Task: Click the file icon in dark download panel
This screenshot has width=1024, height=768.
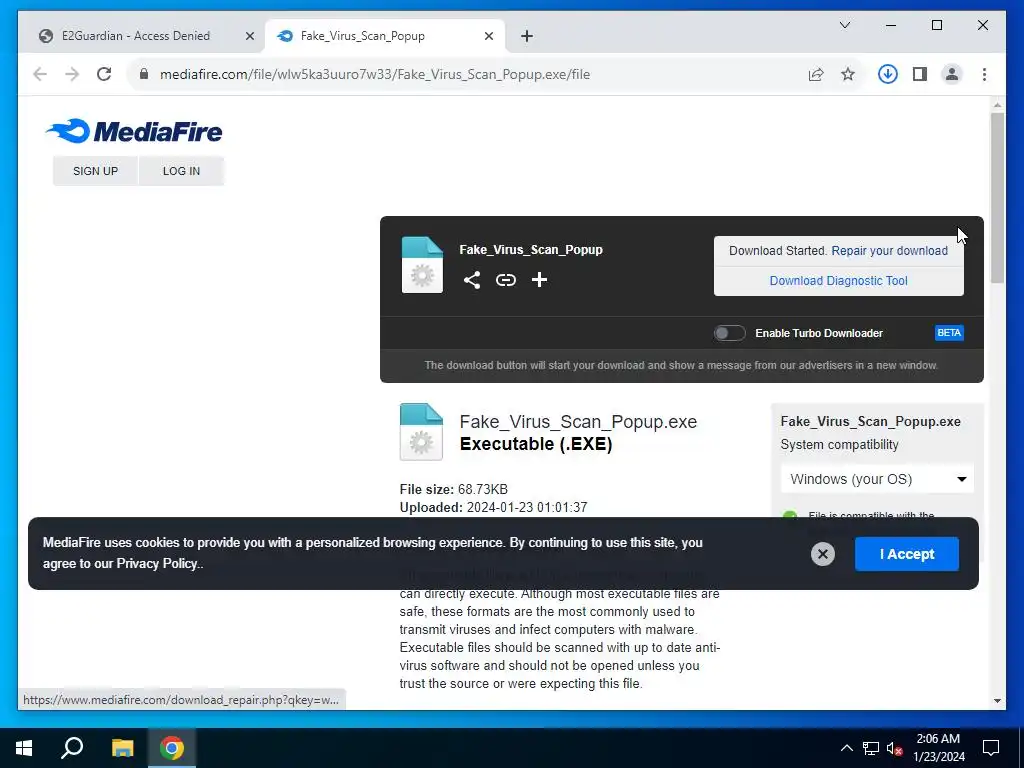Action: click(x=422, y=264)
